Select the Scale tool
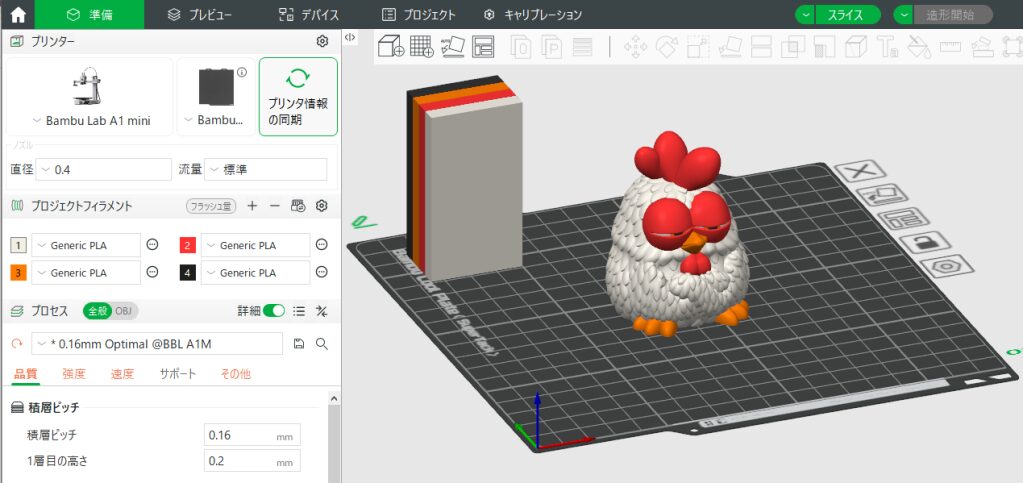The image size is (1023, 483). pos(698,47)
